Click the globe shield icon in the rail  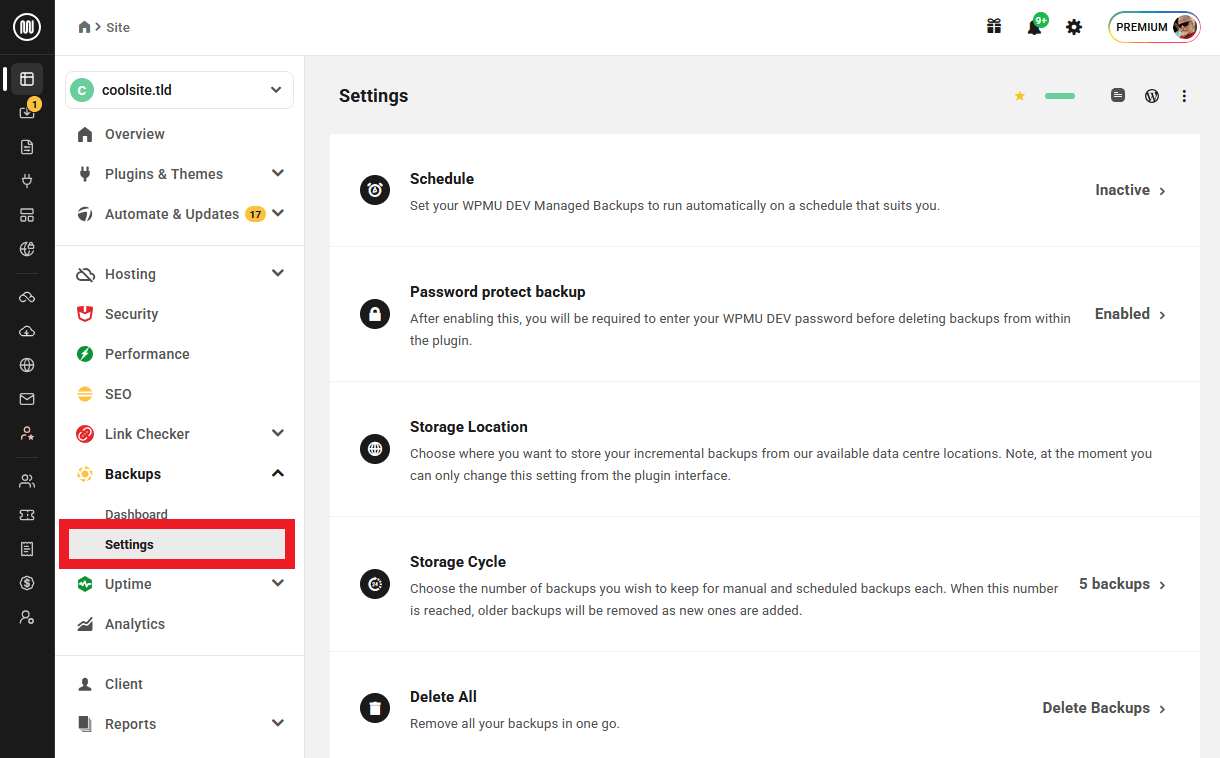pyautogui.click(x=27, y=248)
